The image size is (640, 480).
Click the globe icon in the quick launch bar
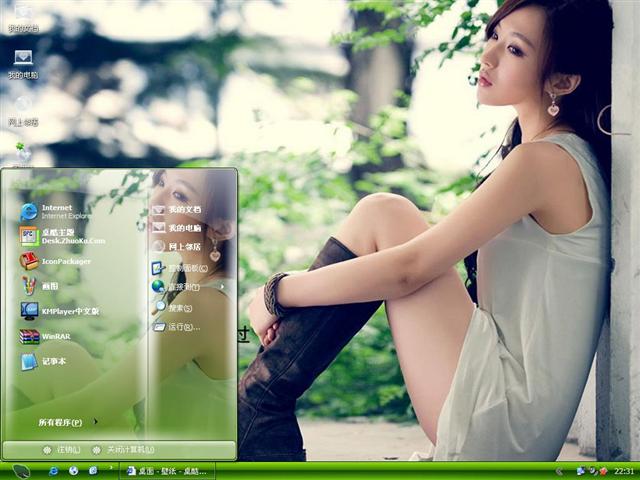coord(73,471)
